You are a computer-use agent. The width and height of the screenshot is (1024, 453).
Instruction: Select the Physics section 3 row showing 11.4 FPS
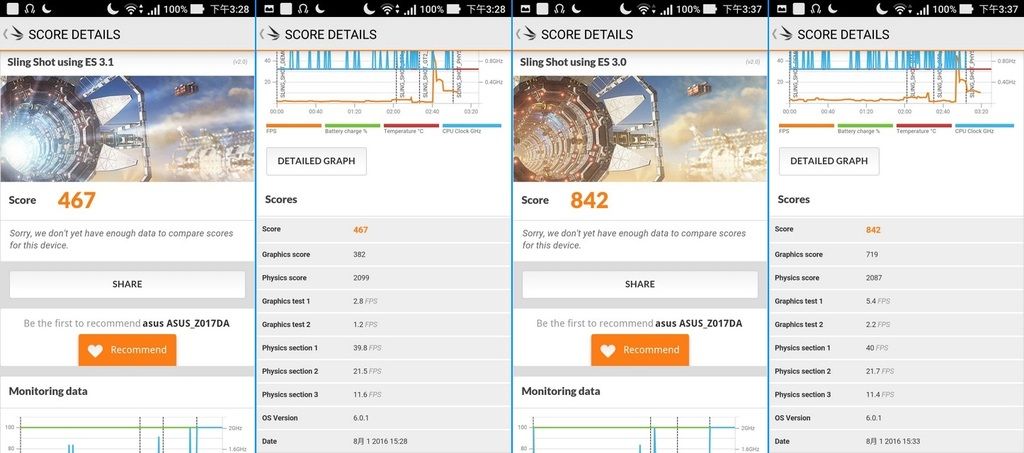click(x=895, y=395)
